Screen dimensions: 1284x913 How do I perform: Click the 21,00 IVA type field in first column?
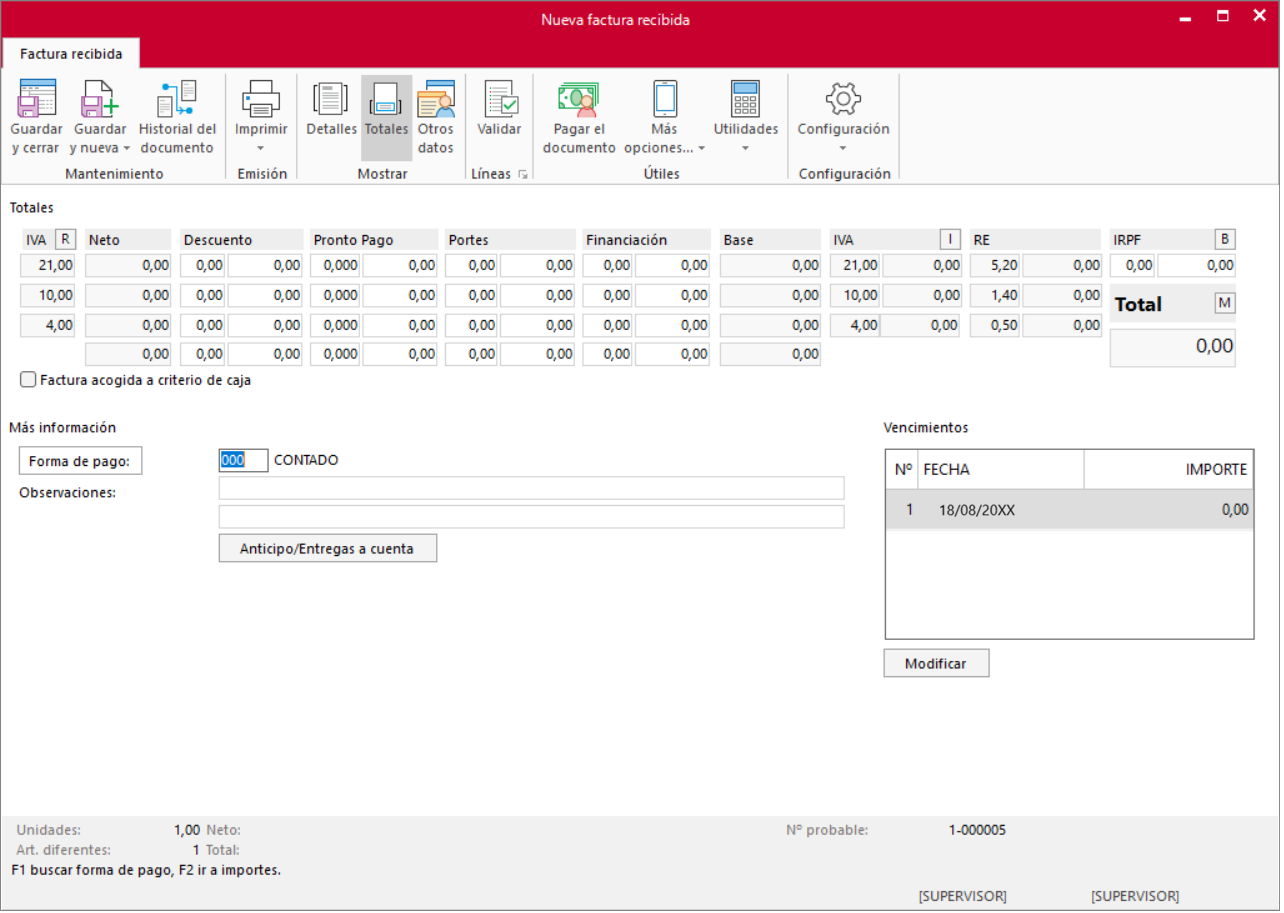click(48, 265)
